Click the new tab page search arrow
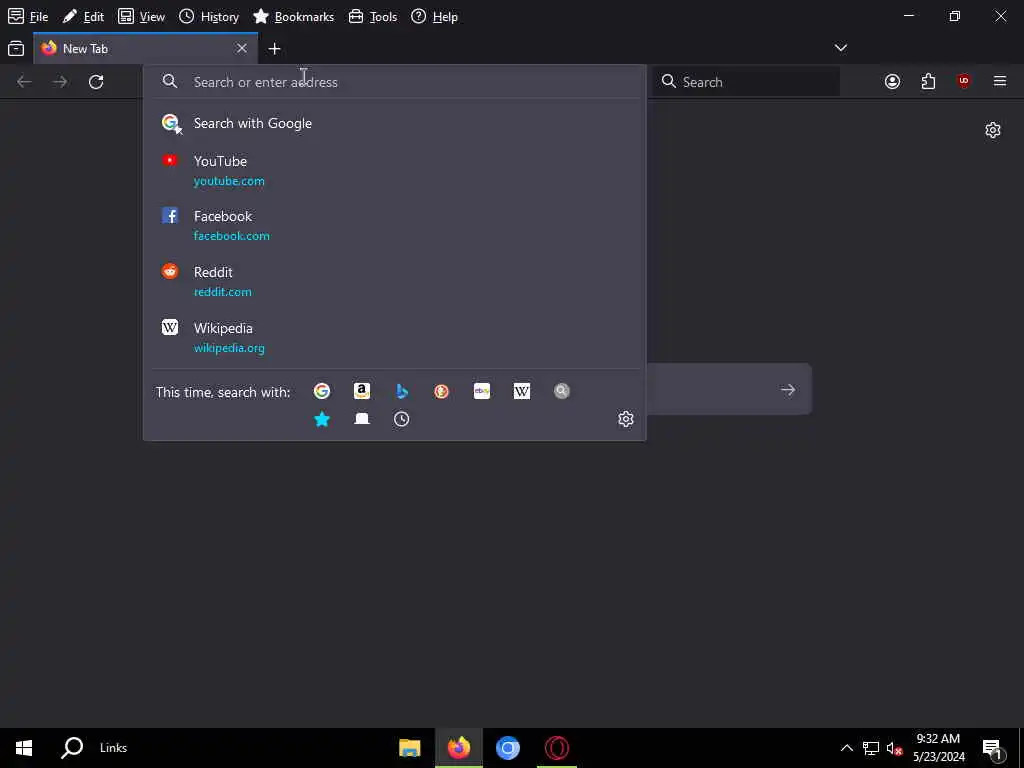 [x=788, y=390]
